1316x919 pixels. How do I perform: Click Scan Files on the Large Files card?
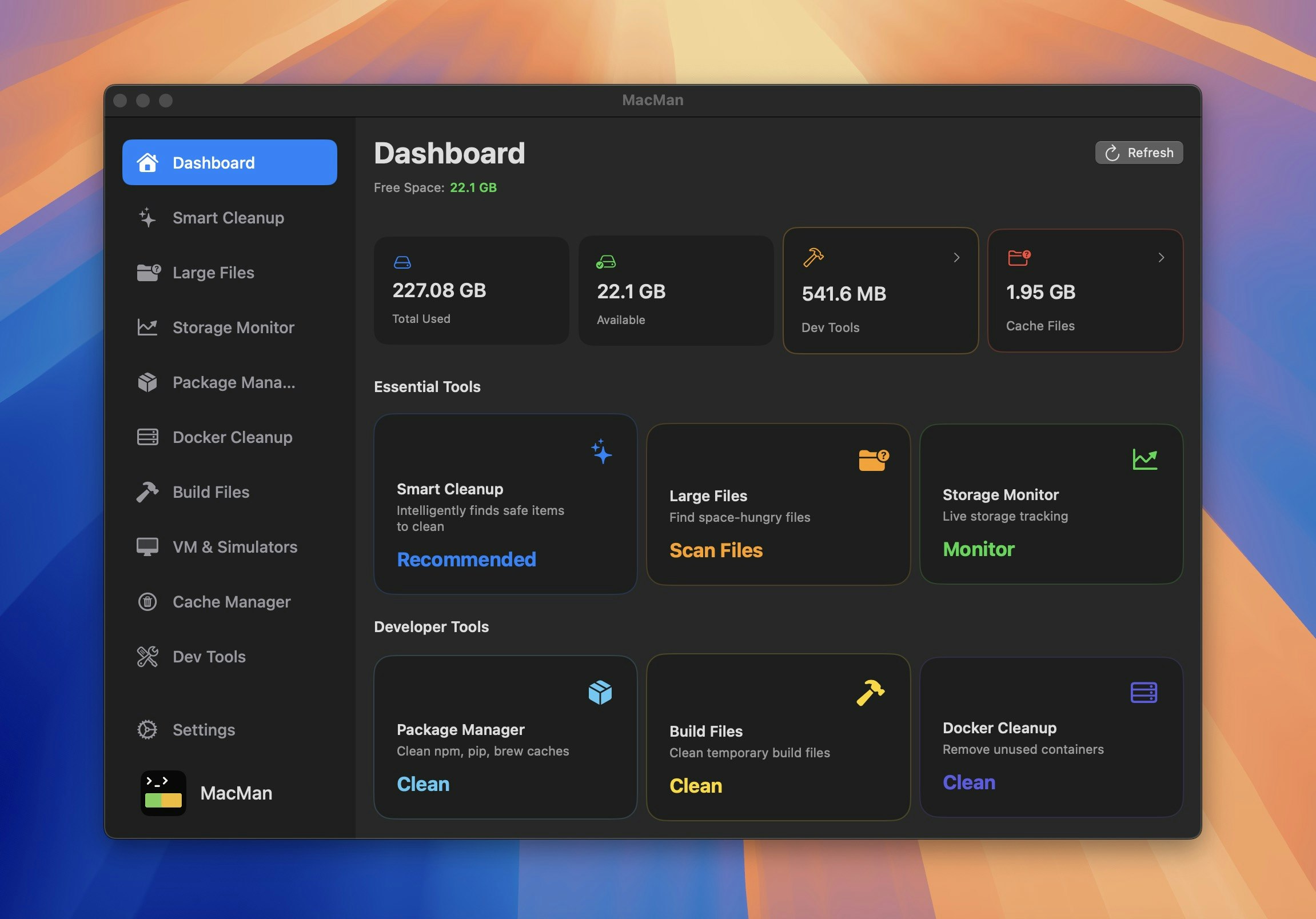pos(716,550)
